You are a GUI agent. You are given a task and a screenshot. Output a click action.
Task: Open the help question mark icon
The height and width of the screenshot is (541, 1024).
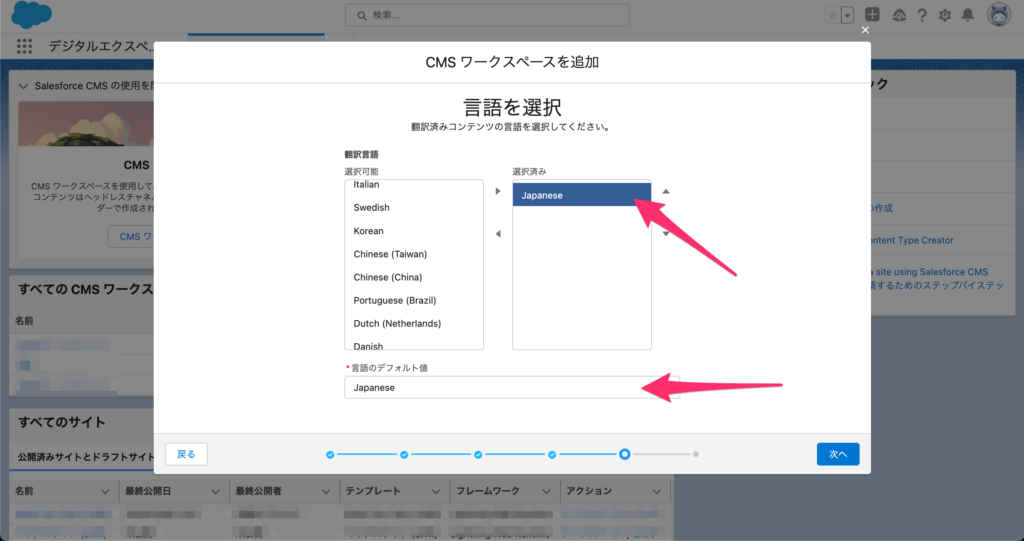[922, 15]
